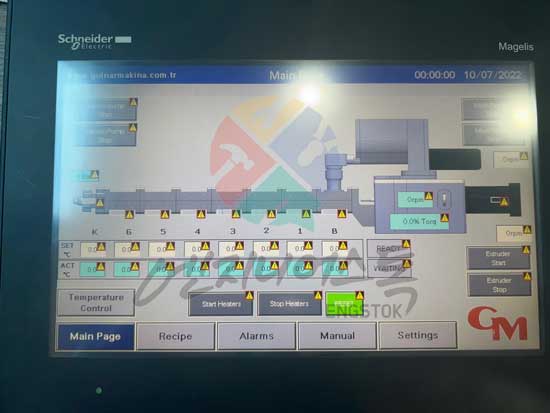550x413 pixels.
Task: Switch to the Alarms tab
Action: coord(256,336)
